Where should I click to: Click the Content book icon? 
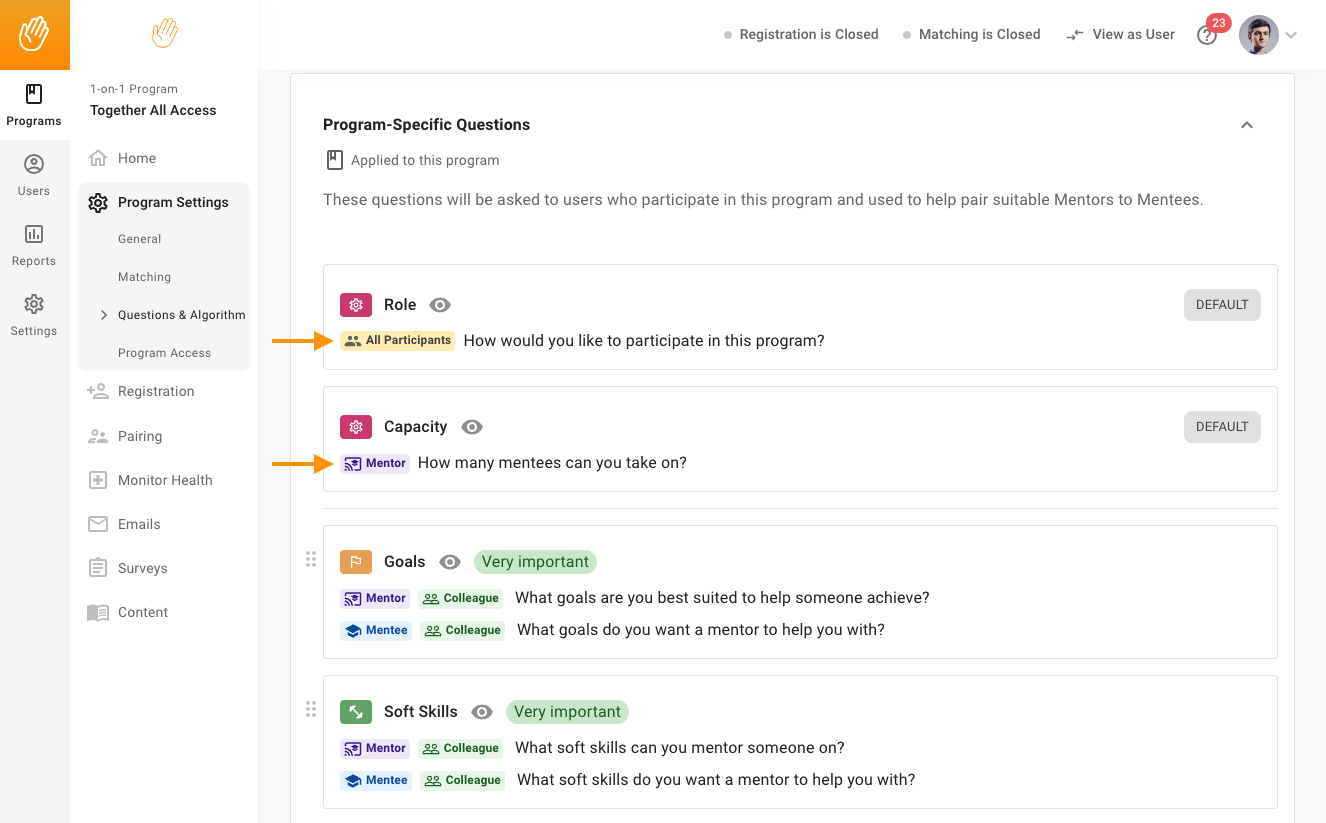[98, 612]
